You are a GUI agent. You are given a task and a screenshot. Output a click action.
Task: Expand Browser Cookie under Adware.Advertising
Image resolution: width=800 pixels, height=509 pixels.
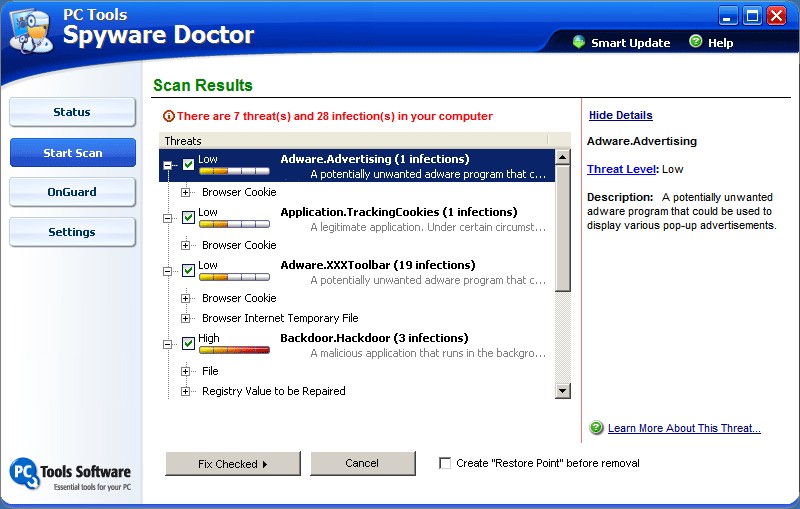[185, 192]
